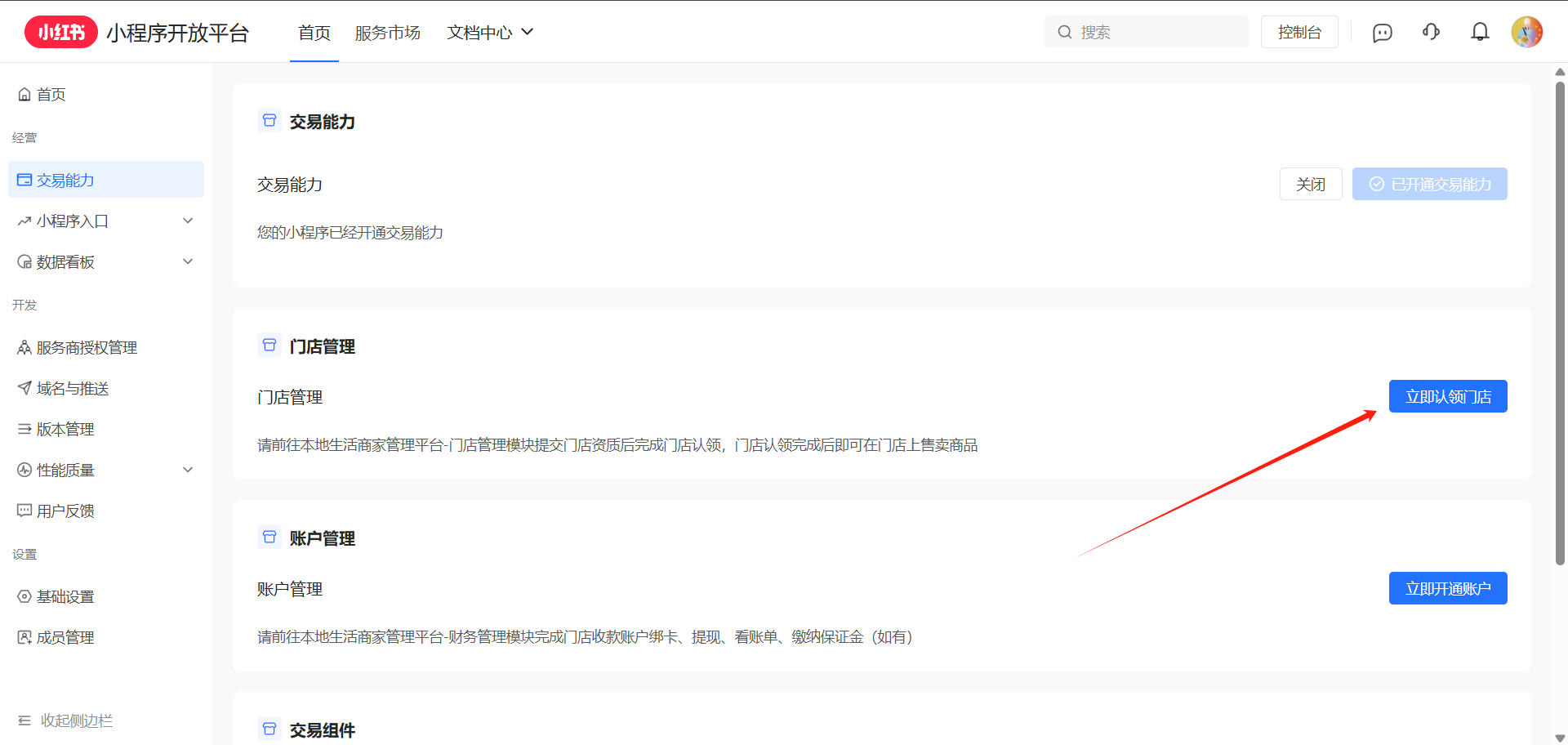Switch to the 服务市场 tab

pyautogui.click(x=387, y=33)
